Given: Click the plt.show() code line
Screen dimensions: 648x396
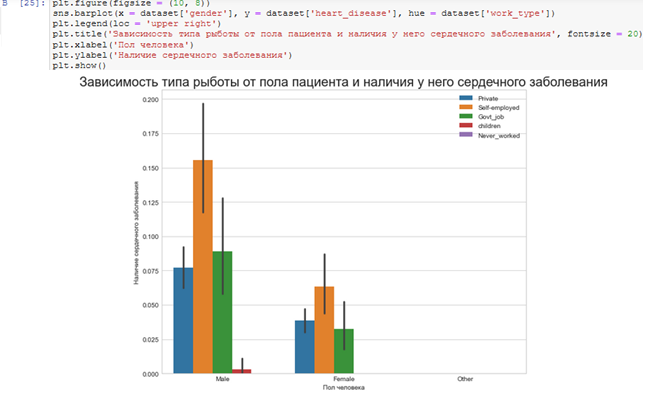Looking at the screenshot, I should (x=79, y=65).
